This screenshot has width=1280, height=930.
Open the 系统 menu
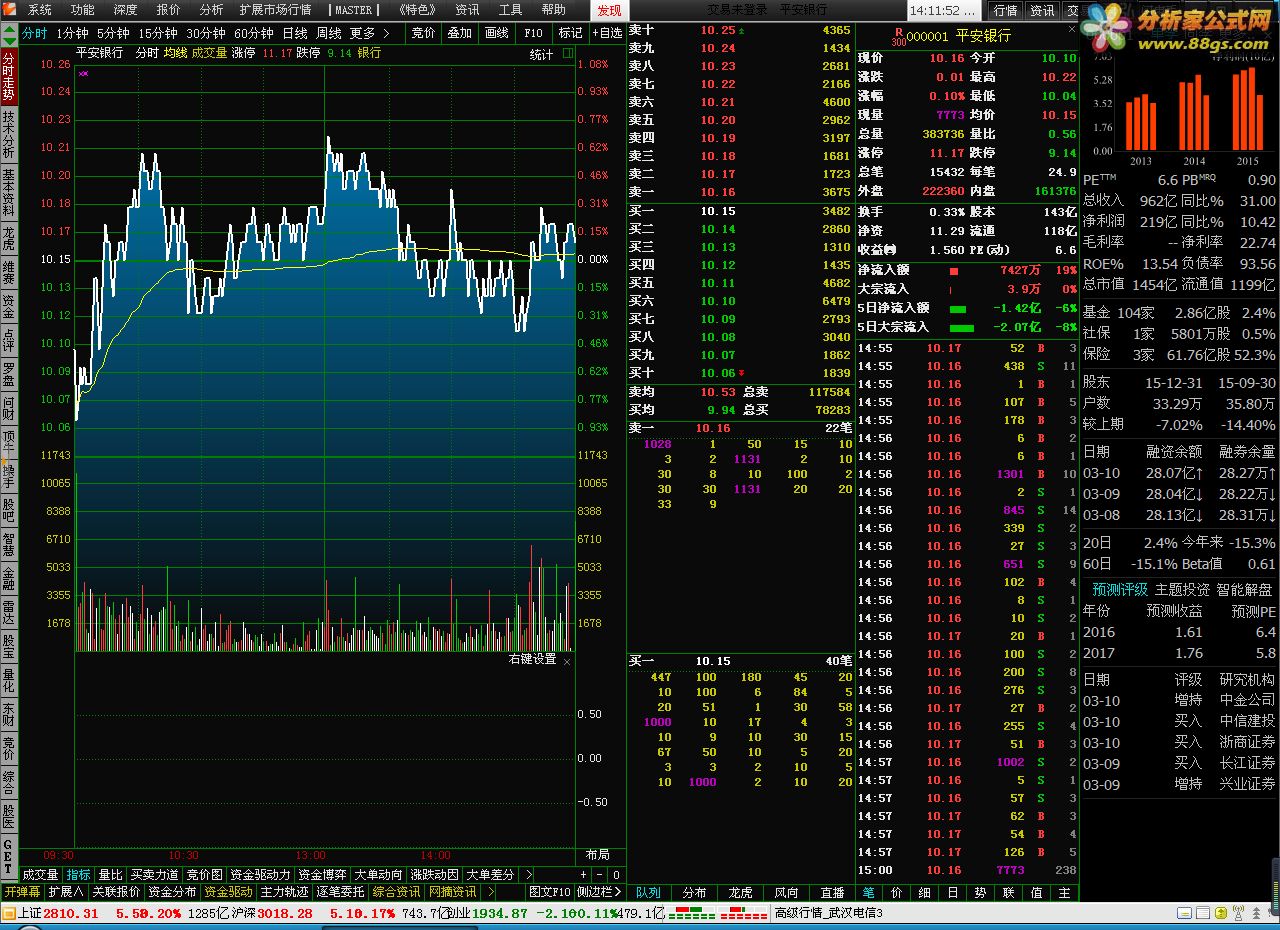(x=40, y=10)
